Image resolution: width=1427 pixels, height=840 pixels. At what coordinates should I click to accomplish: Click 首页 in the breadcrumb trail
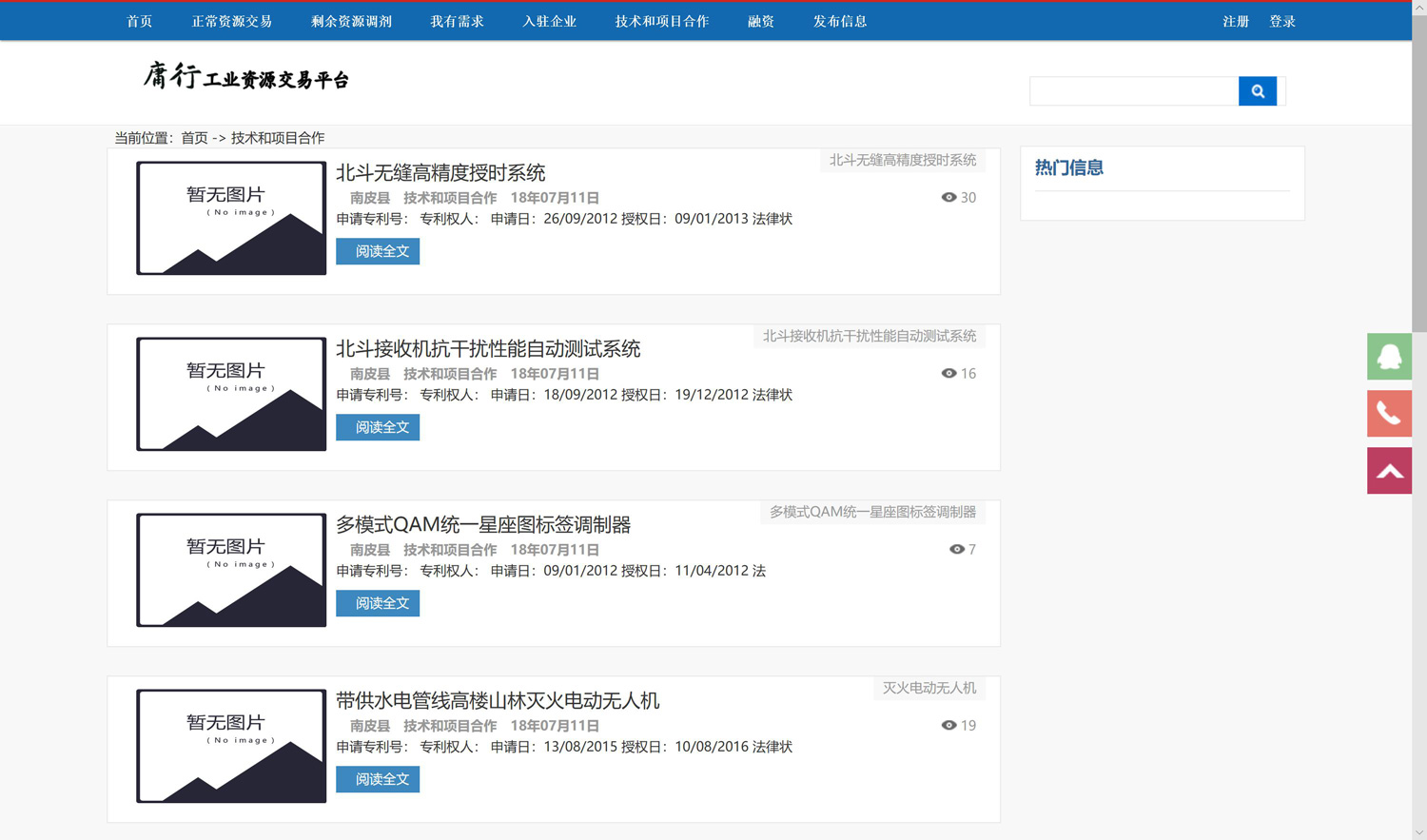point(194,137)
